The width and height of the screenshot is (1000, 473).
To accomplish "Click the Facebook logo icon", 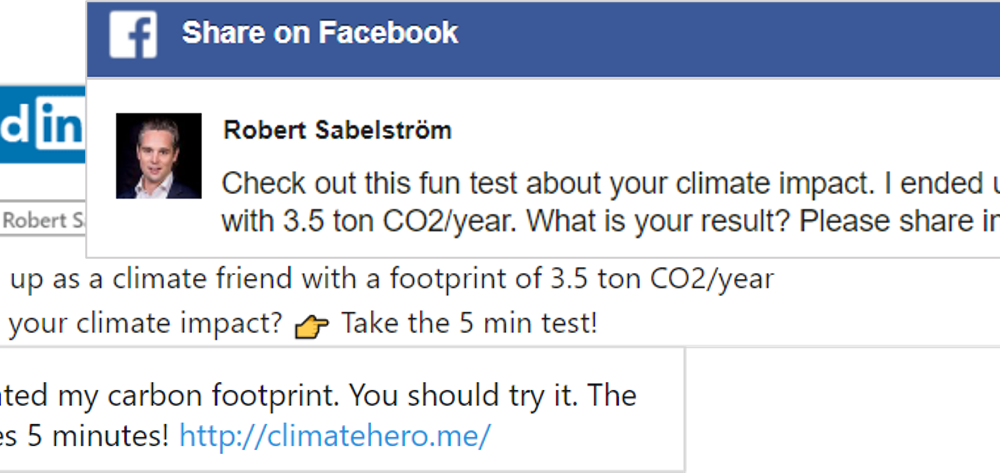I will (x=133, y=35).
